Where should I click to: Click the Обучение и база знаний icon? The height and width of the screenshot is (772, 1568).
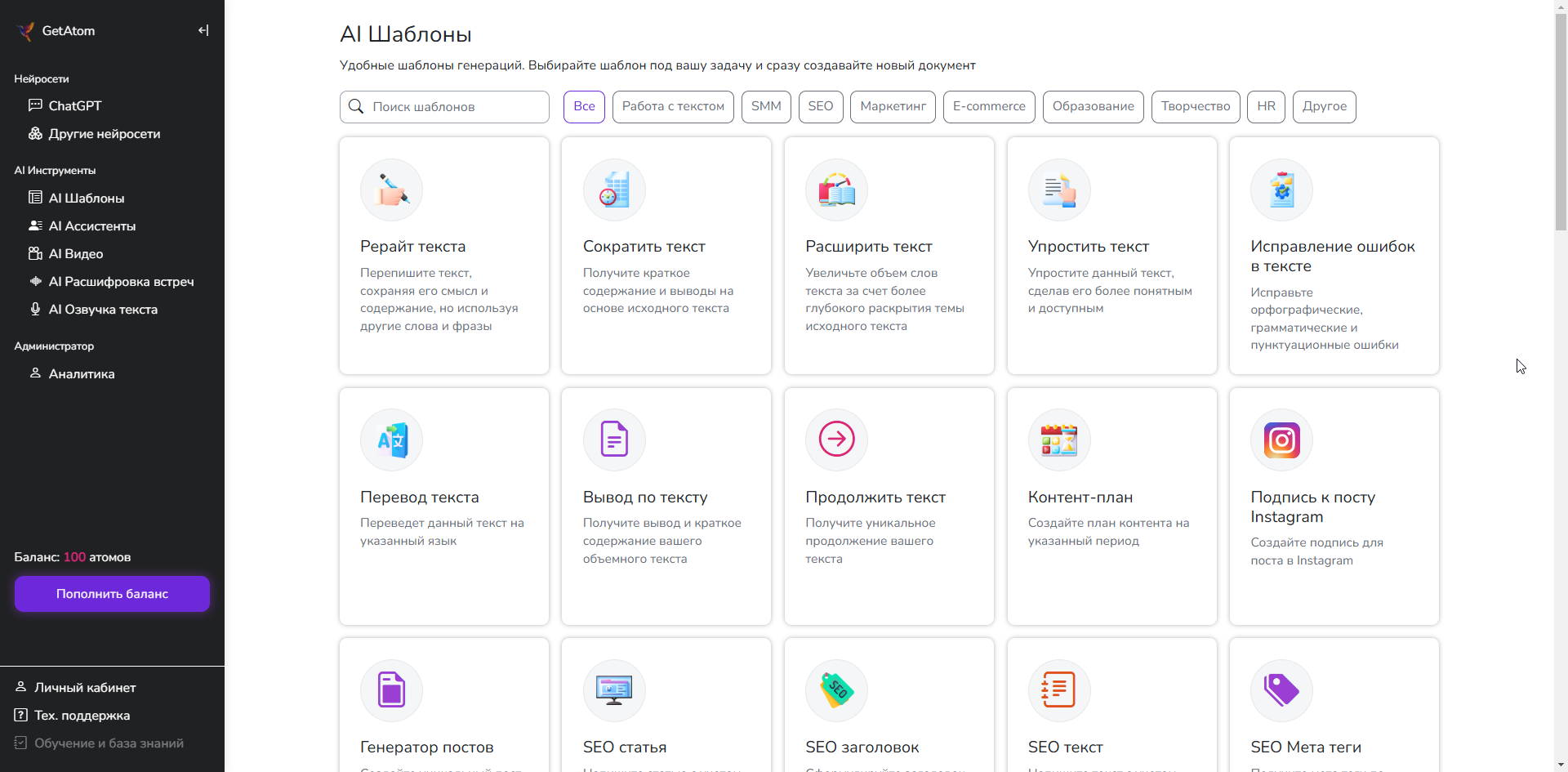(x=21, y=743)
